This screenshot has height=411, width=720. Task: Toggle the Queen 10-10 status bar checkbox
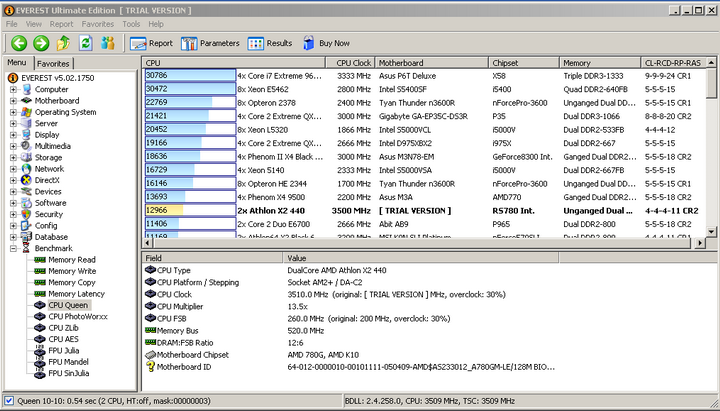[9, 401]
